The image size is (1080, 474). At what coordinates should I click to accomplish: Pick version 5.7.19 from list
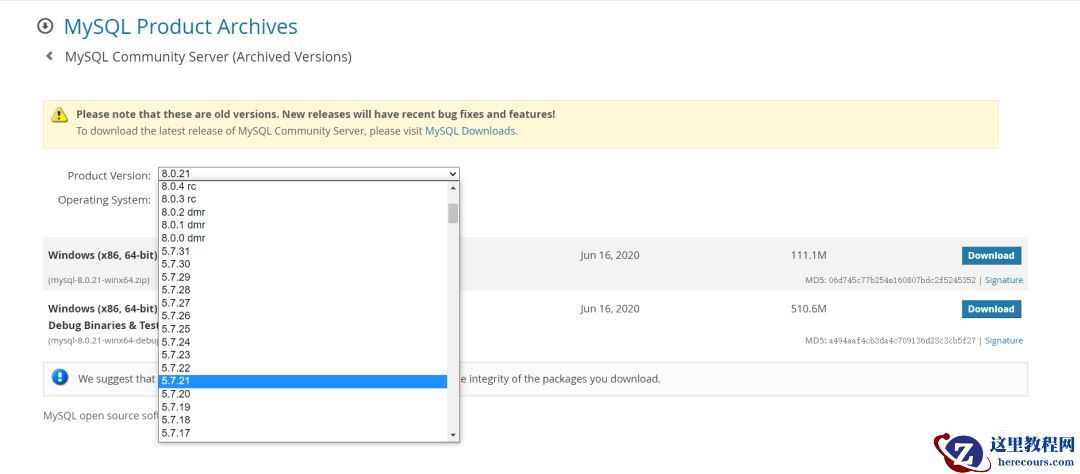pyautogui.click(x=303, y=407)
